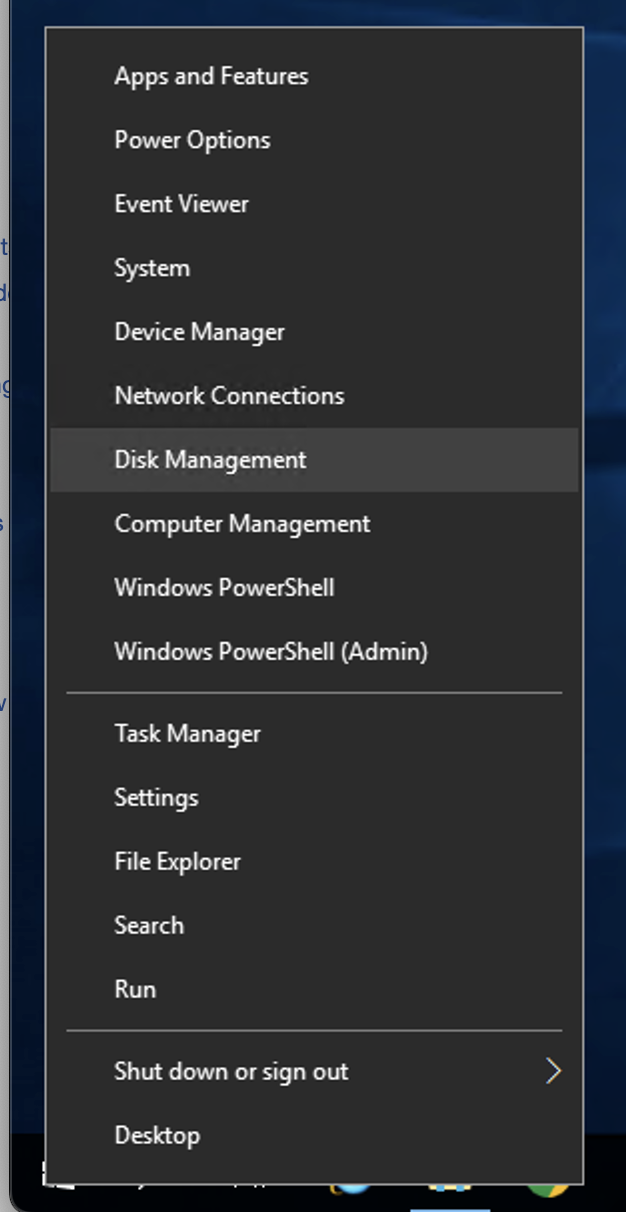Open File Explorer
Image resolution: width=626 pixels, height=1212 pixels.
click(x=177, y=862)
